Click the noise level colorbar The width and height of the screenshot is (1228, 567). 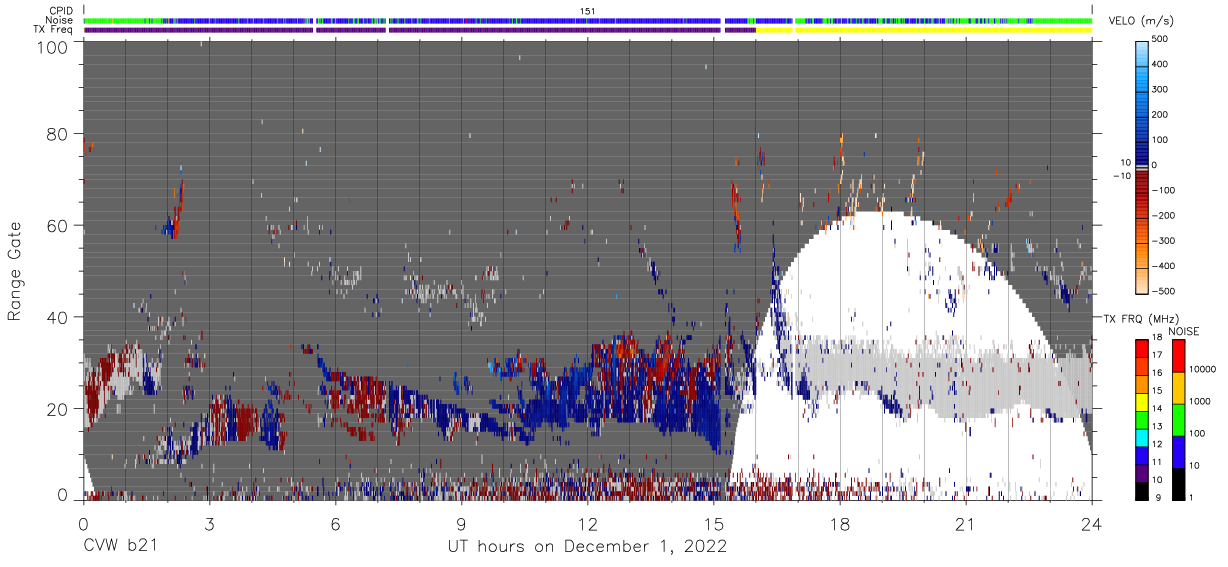coord(1177,419)
